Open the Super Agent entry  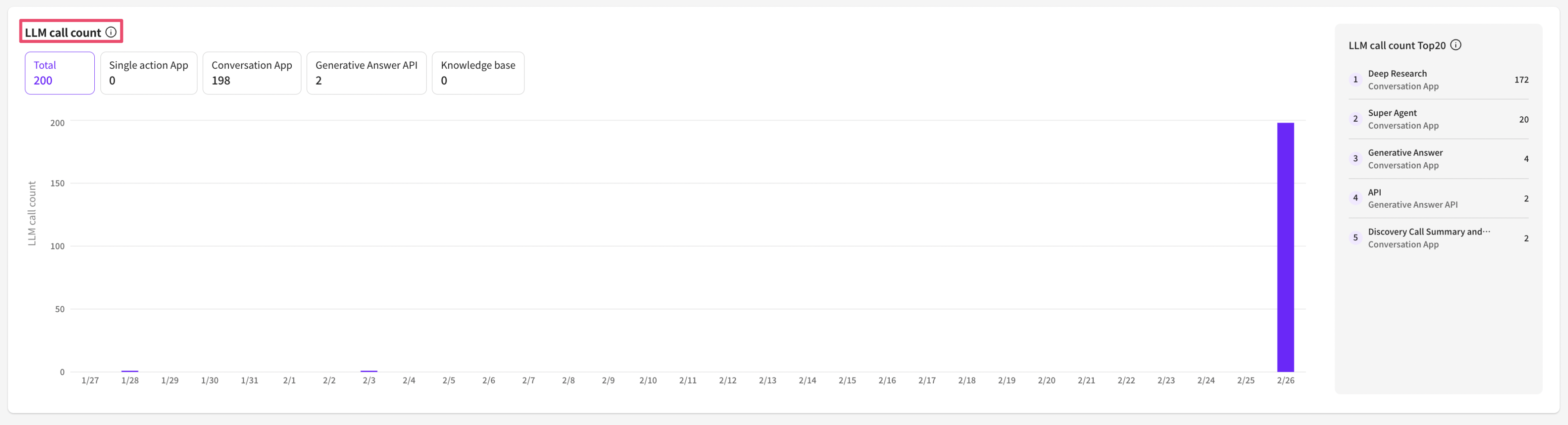click(1392, 113)
